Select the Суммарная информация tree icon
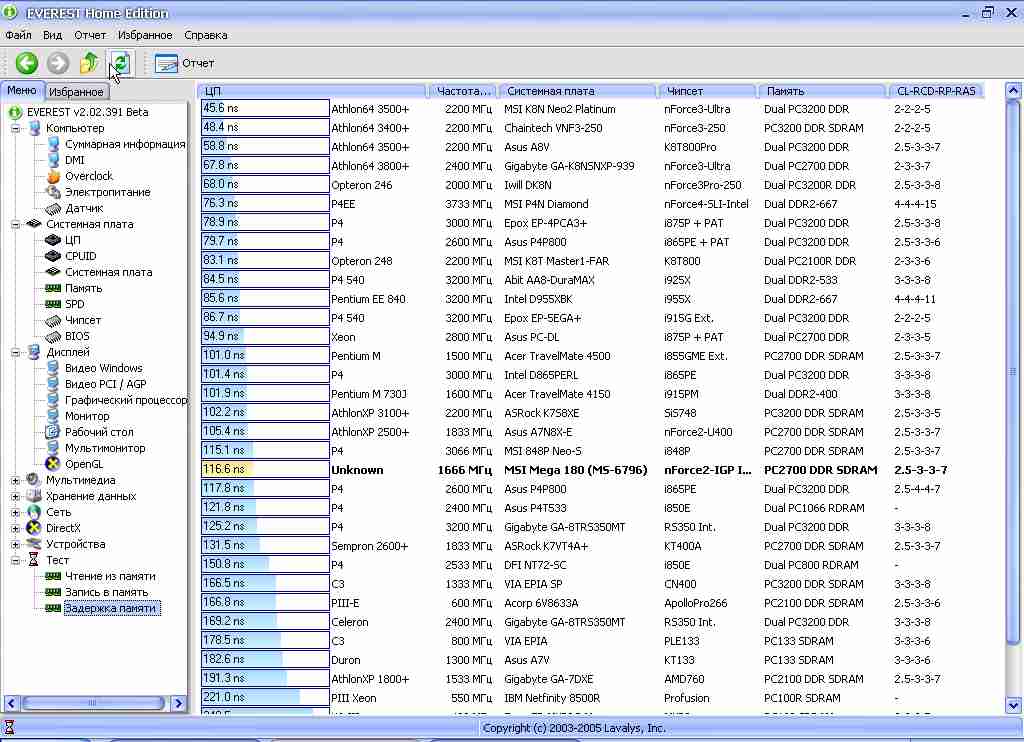This screenshot has width=1024, height=742. click(x=54, y=144)
